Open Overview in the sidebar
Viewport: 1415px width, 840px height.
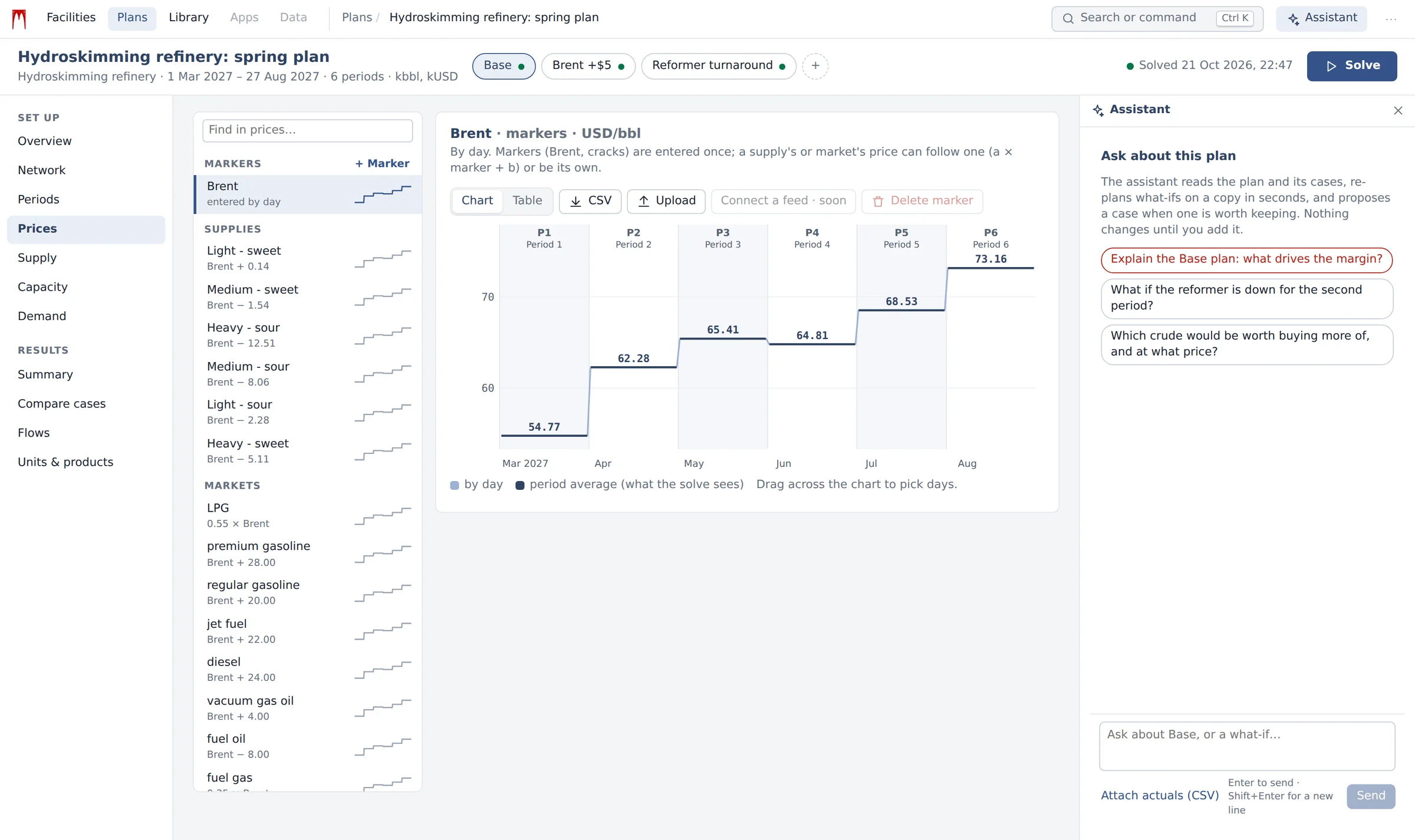pyautogui.click(x=86, y=141)
